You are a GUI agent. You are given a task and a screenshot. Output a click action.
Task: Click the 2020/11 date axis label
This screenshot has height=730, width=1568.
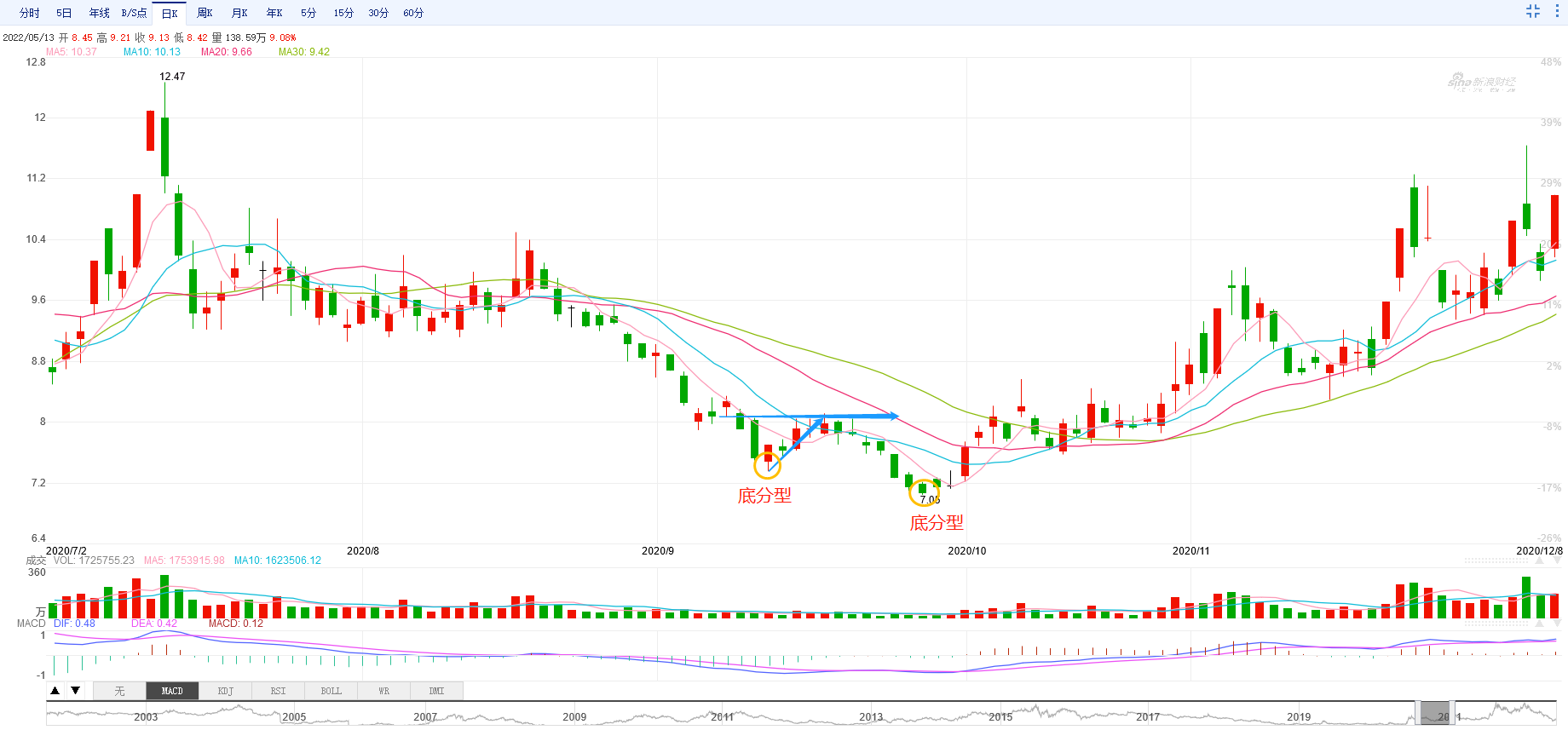tap(1191, 551)
